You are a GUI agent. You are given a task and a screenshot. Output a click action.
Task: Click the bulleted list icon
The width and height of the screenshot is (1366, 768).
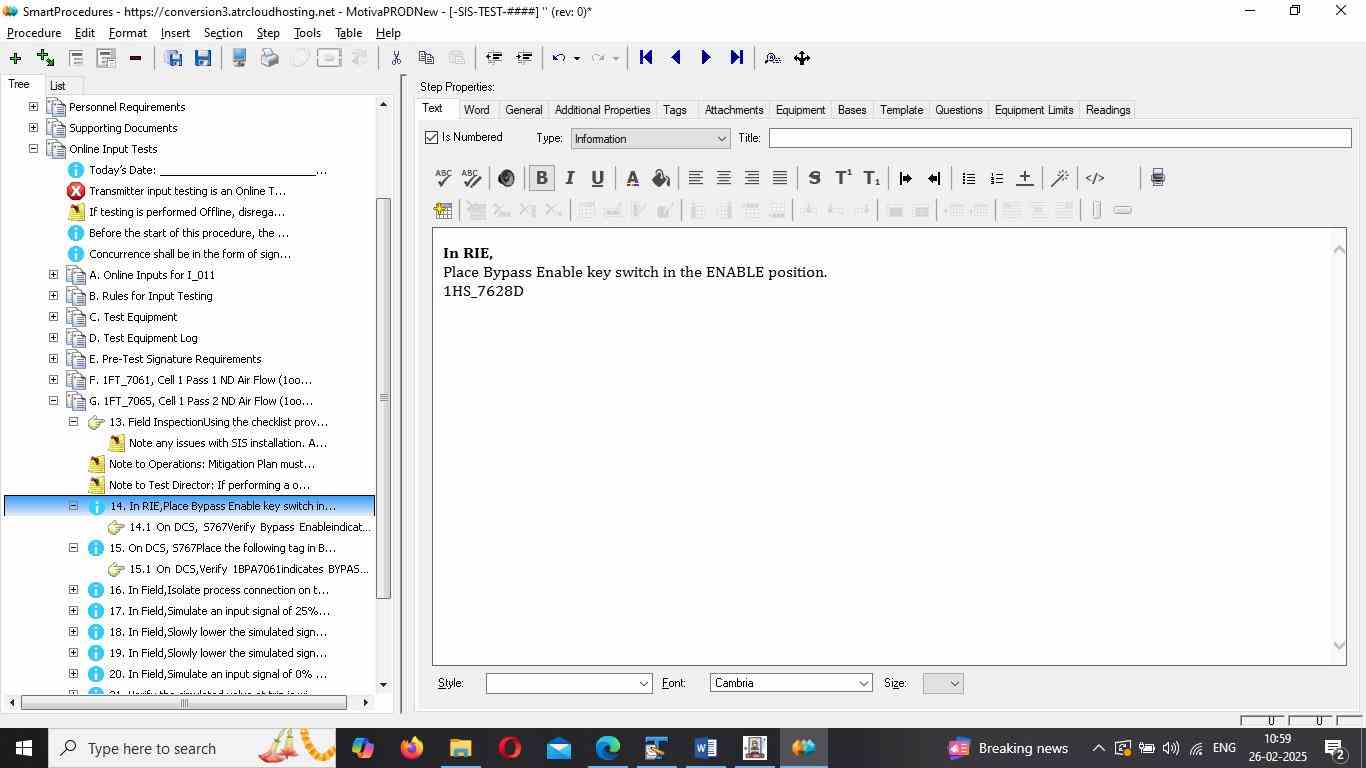point(968,178)
